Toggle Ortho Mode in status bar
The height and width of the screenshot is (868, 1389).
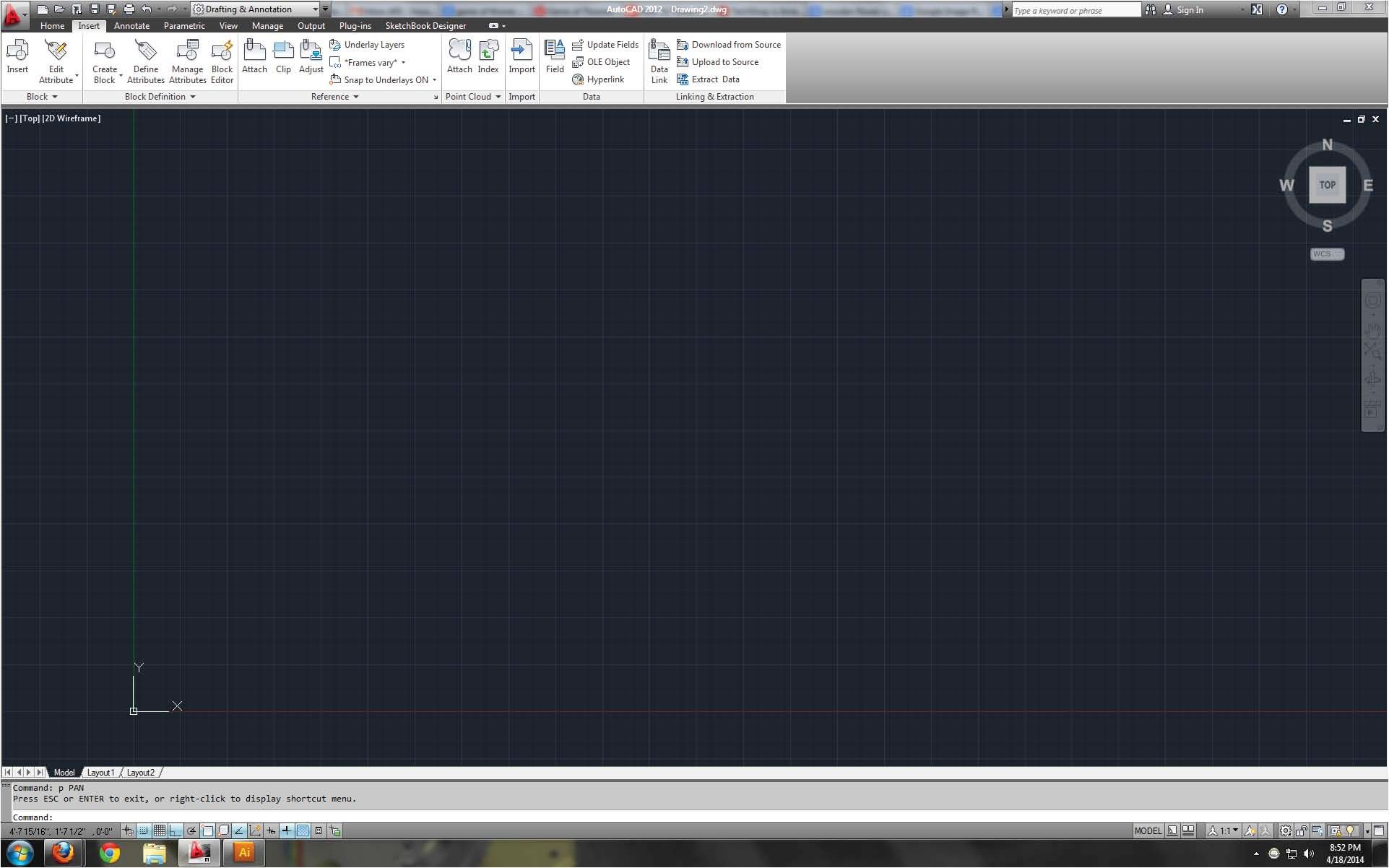[x=176, y=830]
